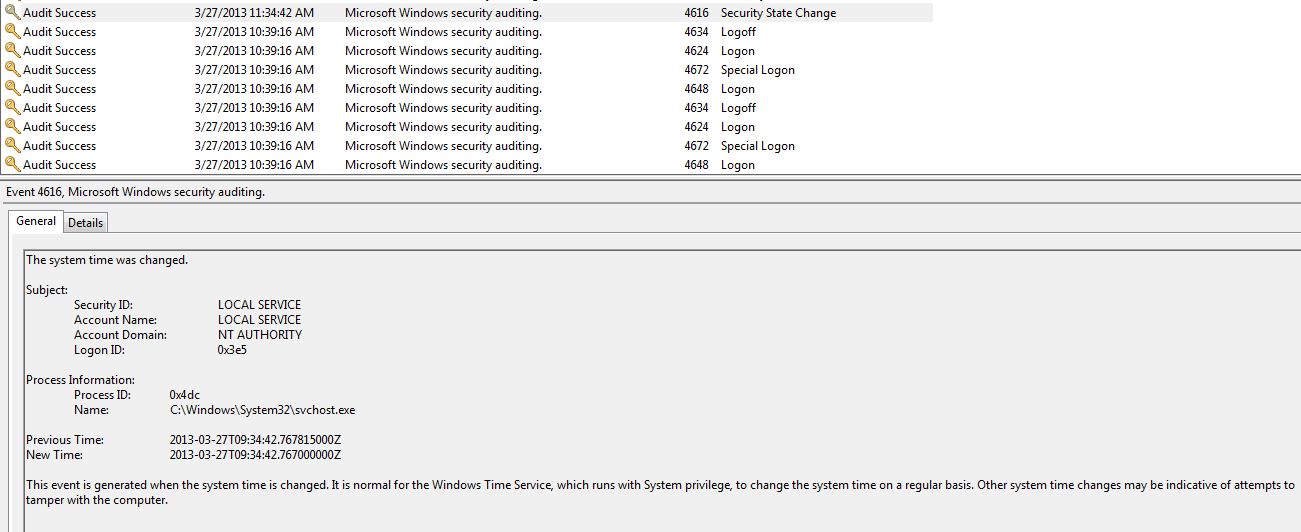Click key icon of Security State Change event
Image resolution: width=1301 pixels, height=532 pixels.
coord(12,13)
